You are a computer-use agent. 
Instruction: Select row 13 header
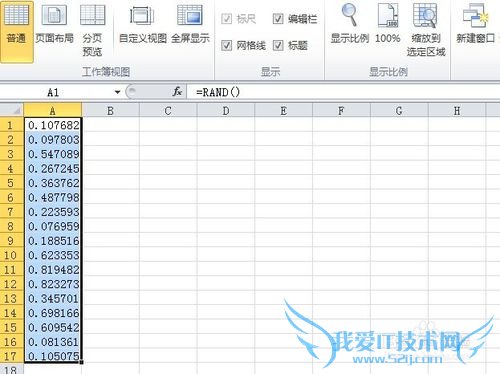tap(12, 298)
